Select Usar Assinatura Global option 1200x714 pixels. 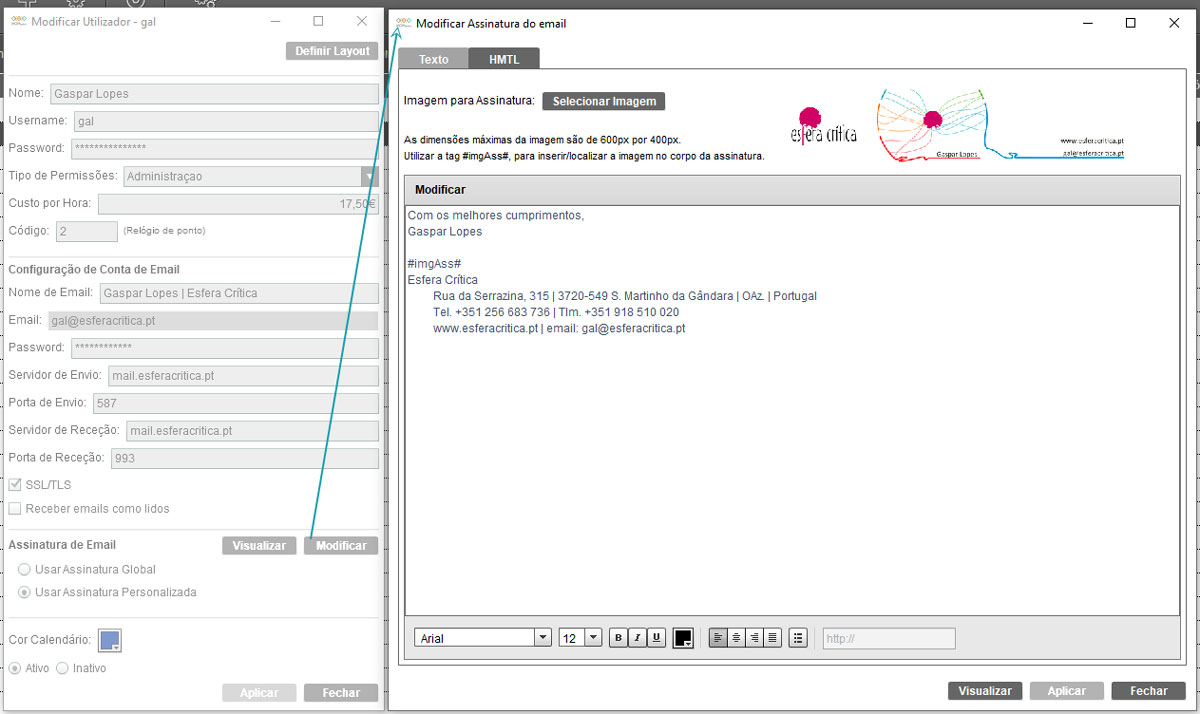coord(25,570)
